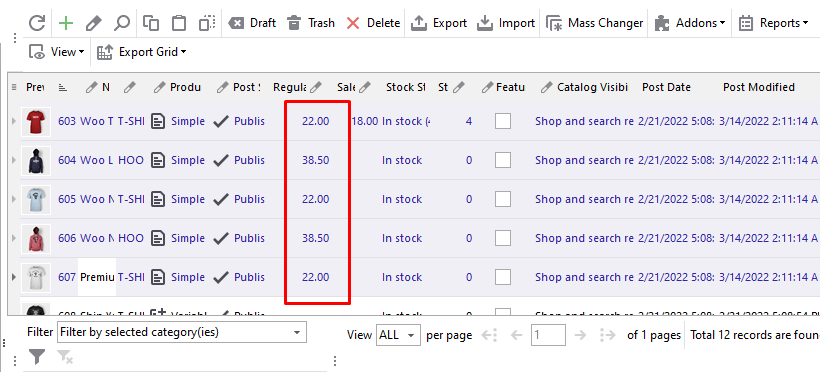Screen dimensions: 820x372
Task: Click the clear filter icon
Action: click(65, 358)
